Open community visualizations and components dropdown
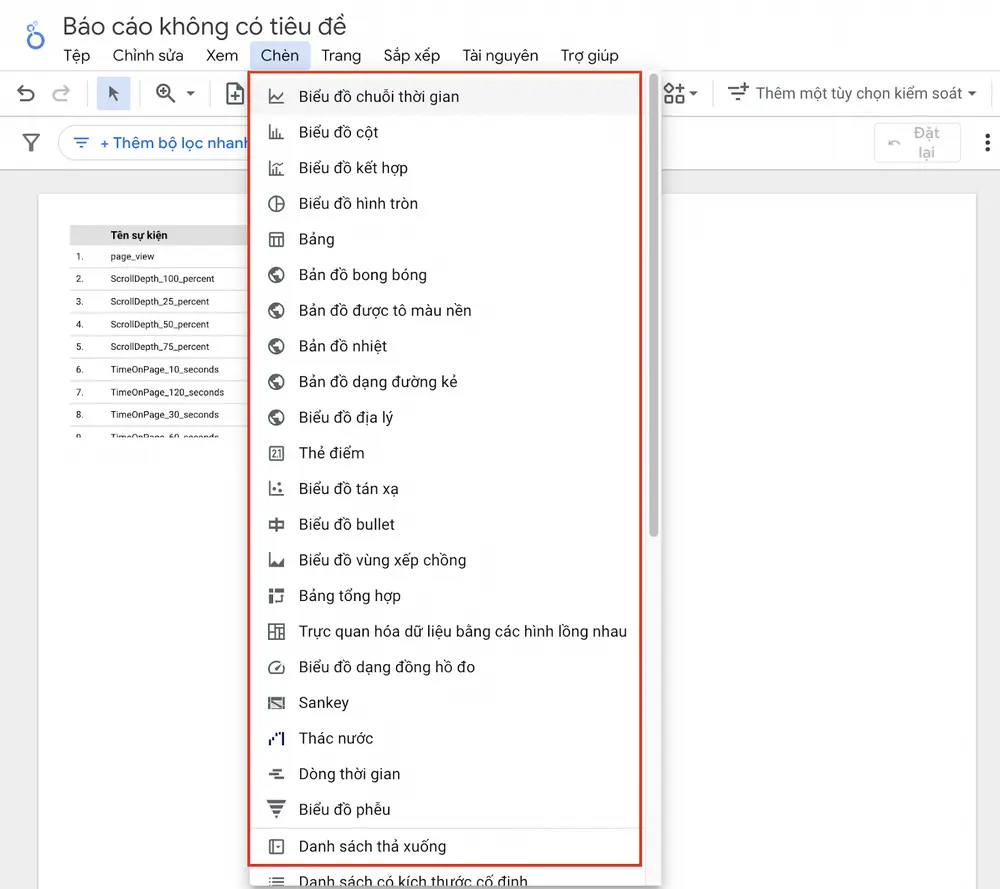Screen dimensions: 1000x889 pyautogui.click(x=680, y=93)
